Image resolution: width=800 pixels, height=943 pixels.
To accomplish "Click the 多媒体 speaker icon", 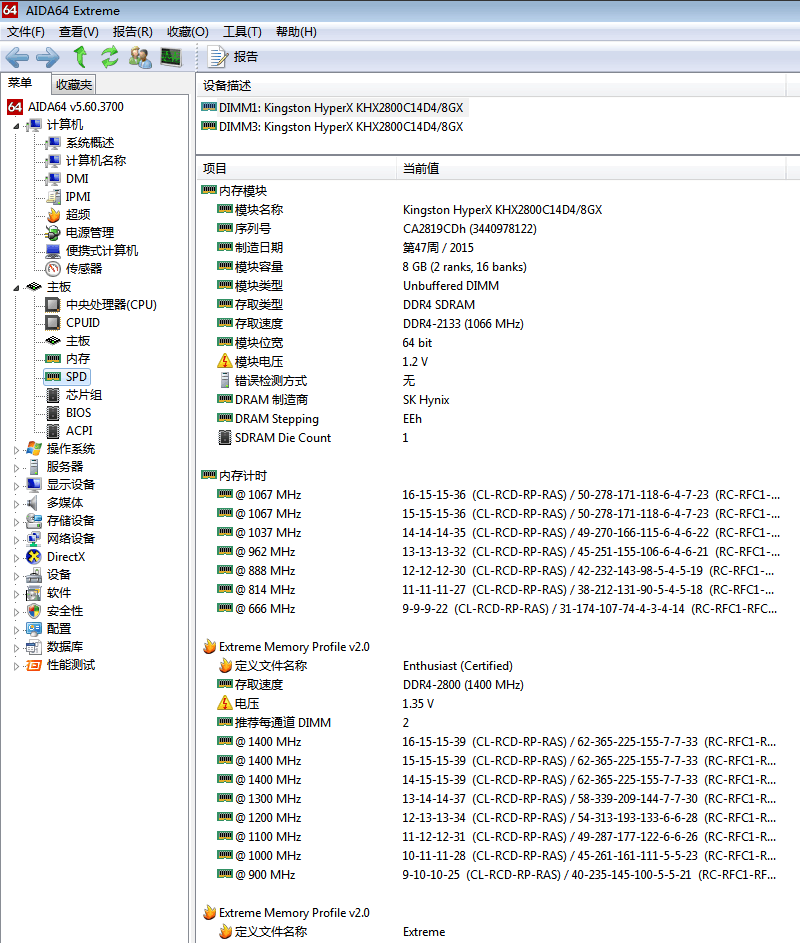I will (34, 503).
